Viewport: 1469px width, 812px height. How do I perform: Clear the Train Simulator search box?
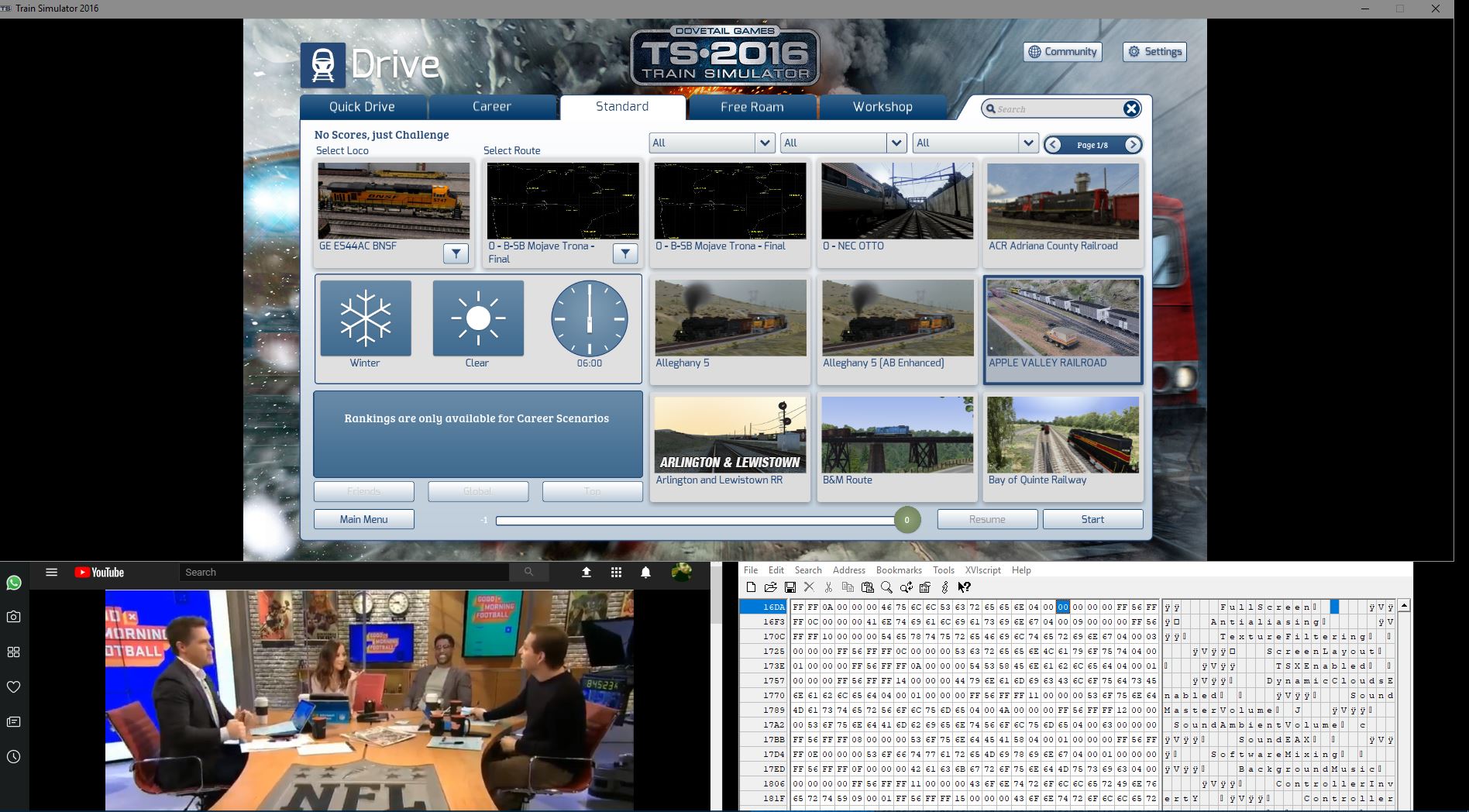pyautogui.click(x=1131, y=108)
